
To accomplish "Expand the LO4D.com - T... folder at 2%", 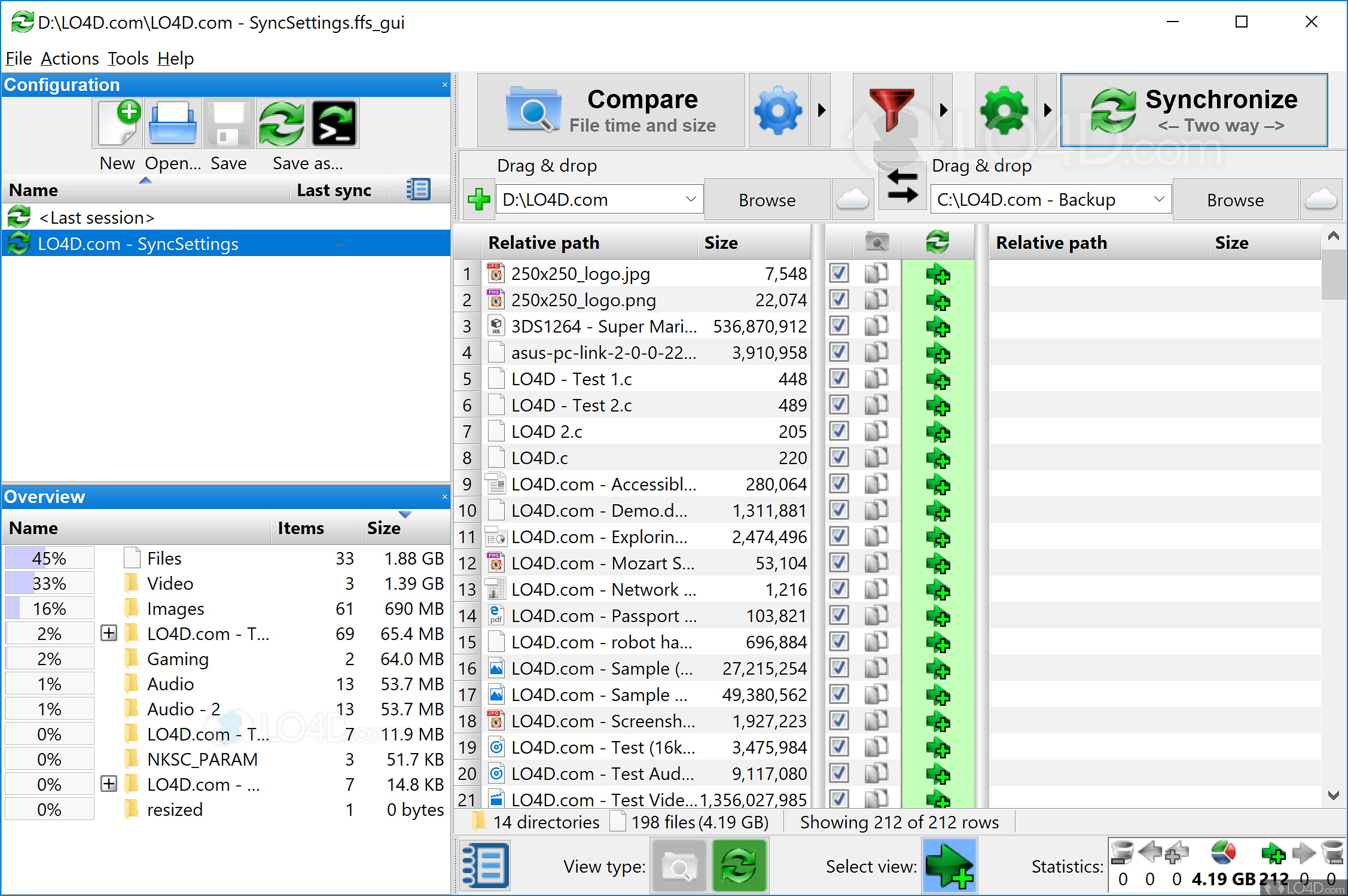I will [x=109, y=633].
